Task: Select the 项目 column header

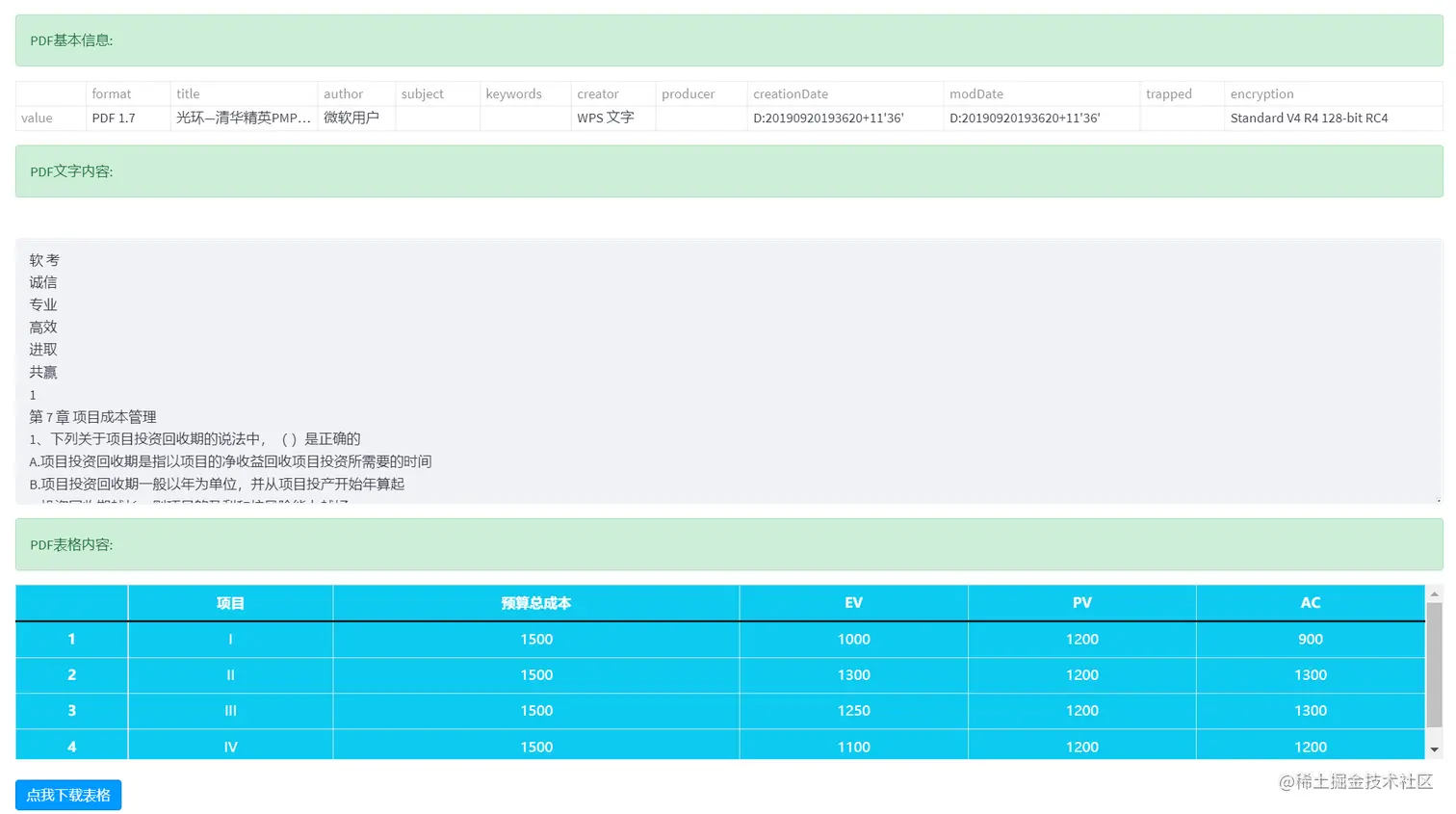Action: tap(230, 603)
